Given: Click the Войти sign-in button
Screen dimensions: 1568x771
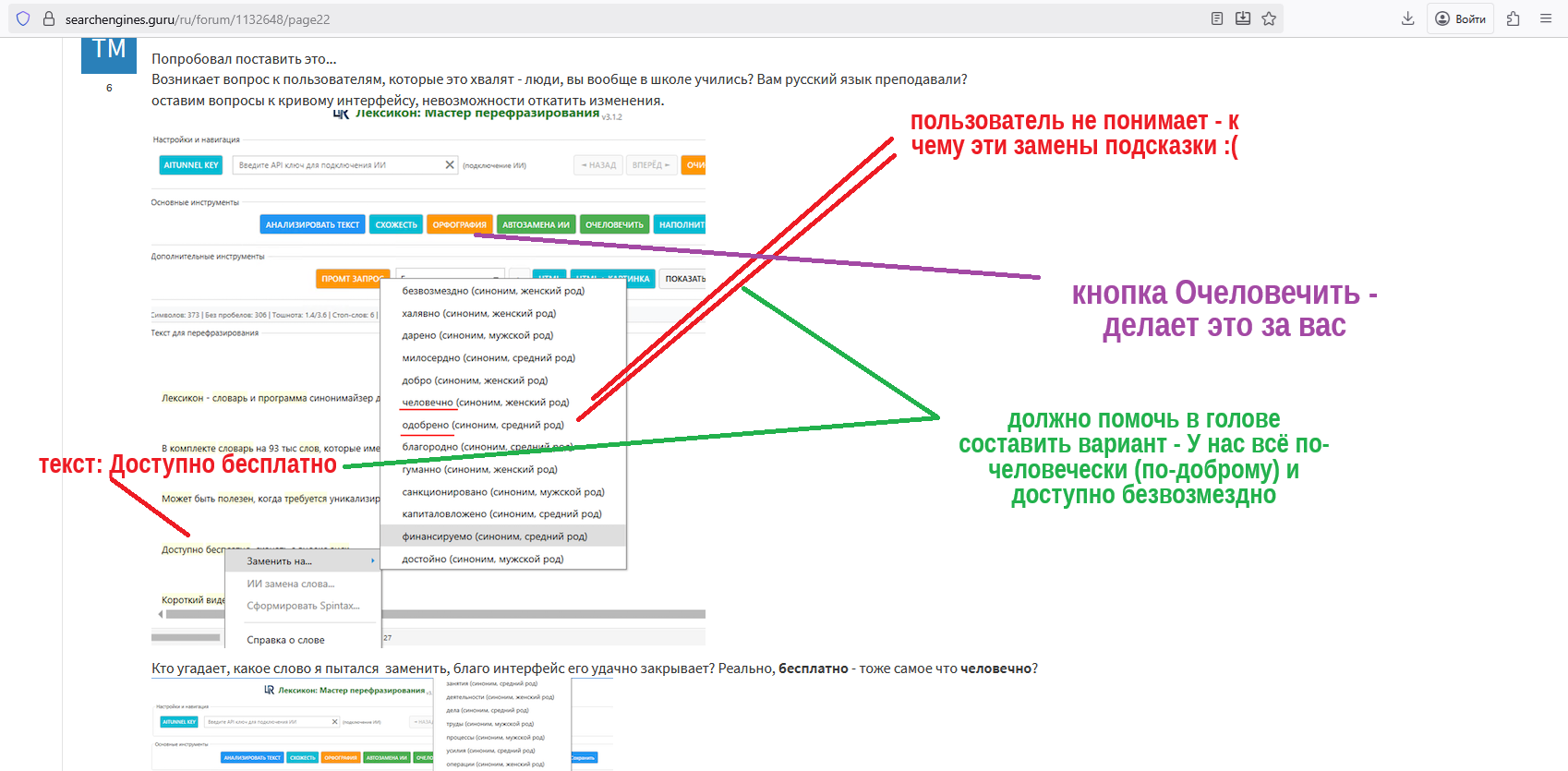Looking at the screenshot, I should (1460, 18).
